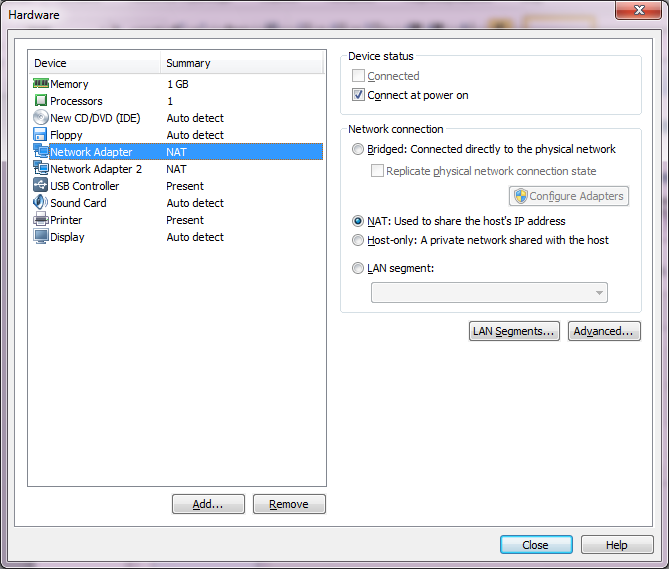Select Printer in device list
Screen dimensions: 669x569
[66, 220]
